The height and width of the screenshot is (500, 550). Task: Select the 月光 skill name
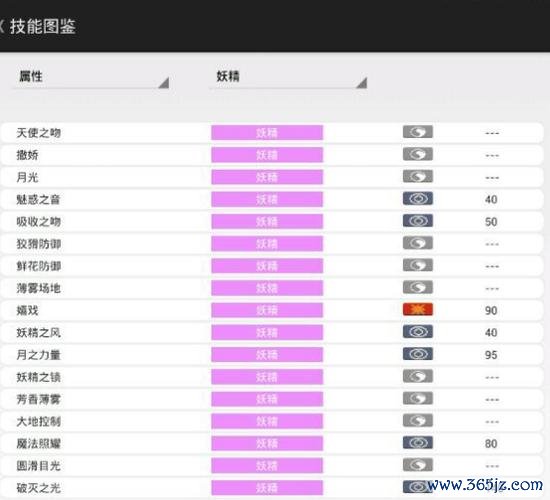27,177
